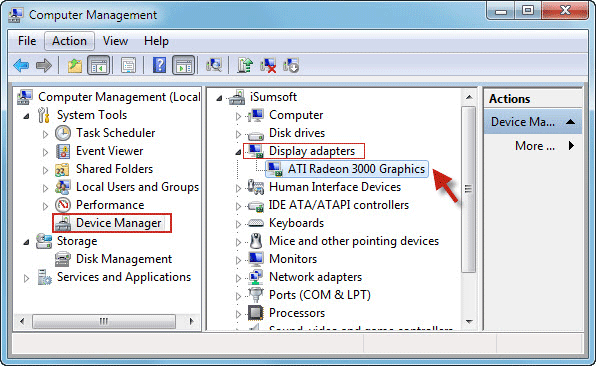This screenshot has height=366, width=596.
Task: Click Uninstall device icon with red X
Action: click(268, 65)
